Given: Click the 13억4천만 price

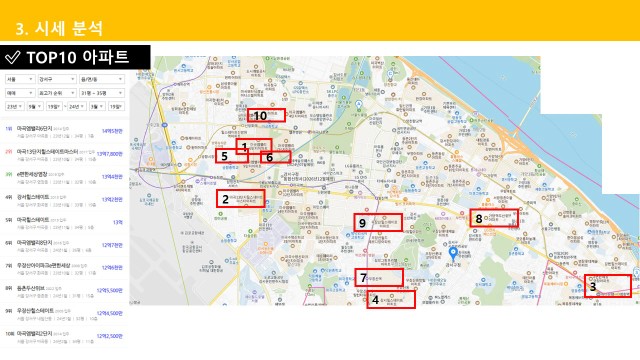Looking at the screenshot, I should [x=112, y=177].
